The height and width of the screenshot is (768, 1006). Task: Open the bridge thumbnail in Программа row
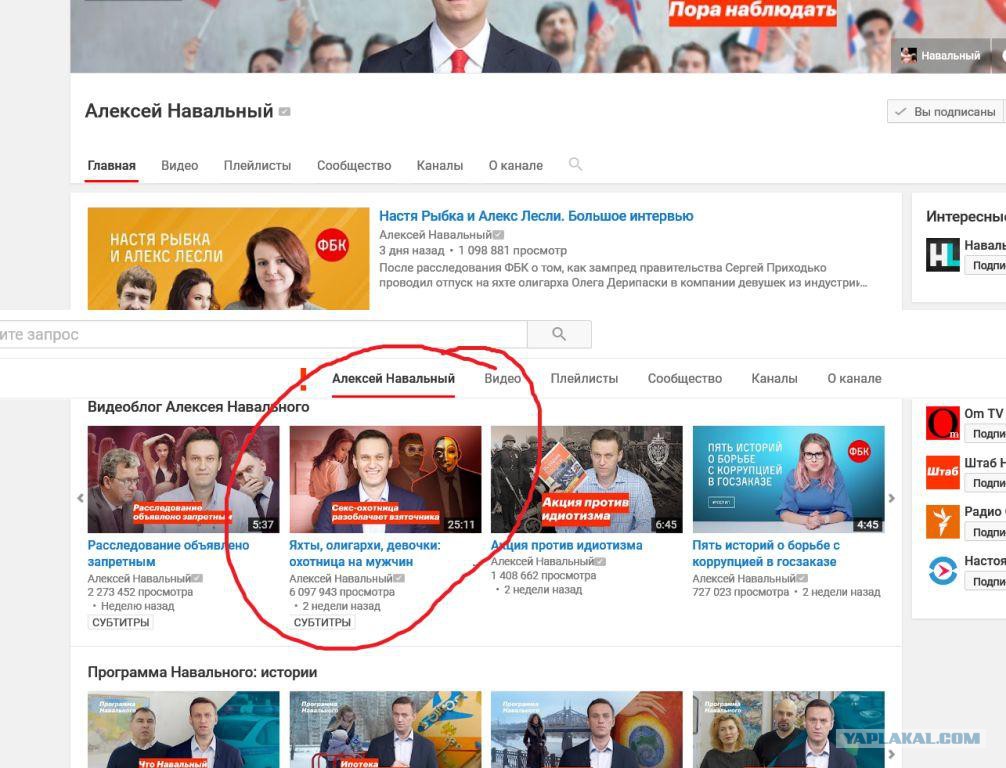(x=586, y=730)
